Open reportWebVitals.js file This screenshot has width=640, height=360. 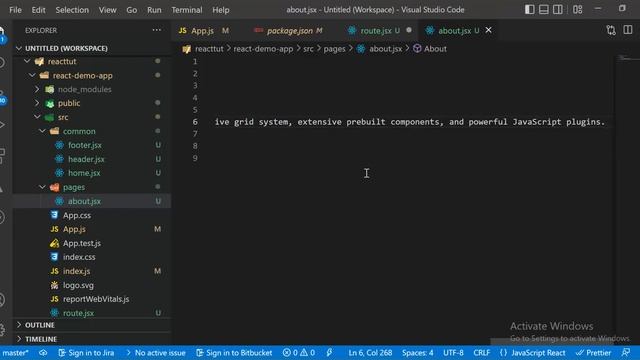pos(96,299)
